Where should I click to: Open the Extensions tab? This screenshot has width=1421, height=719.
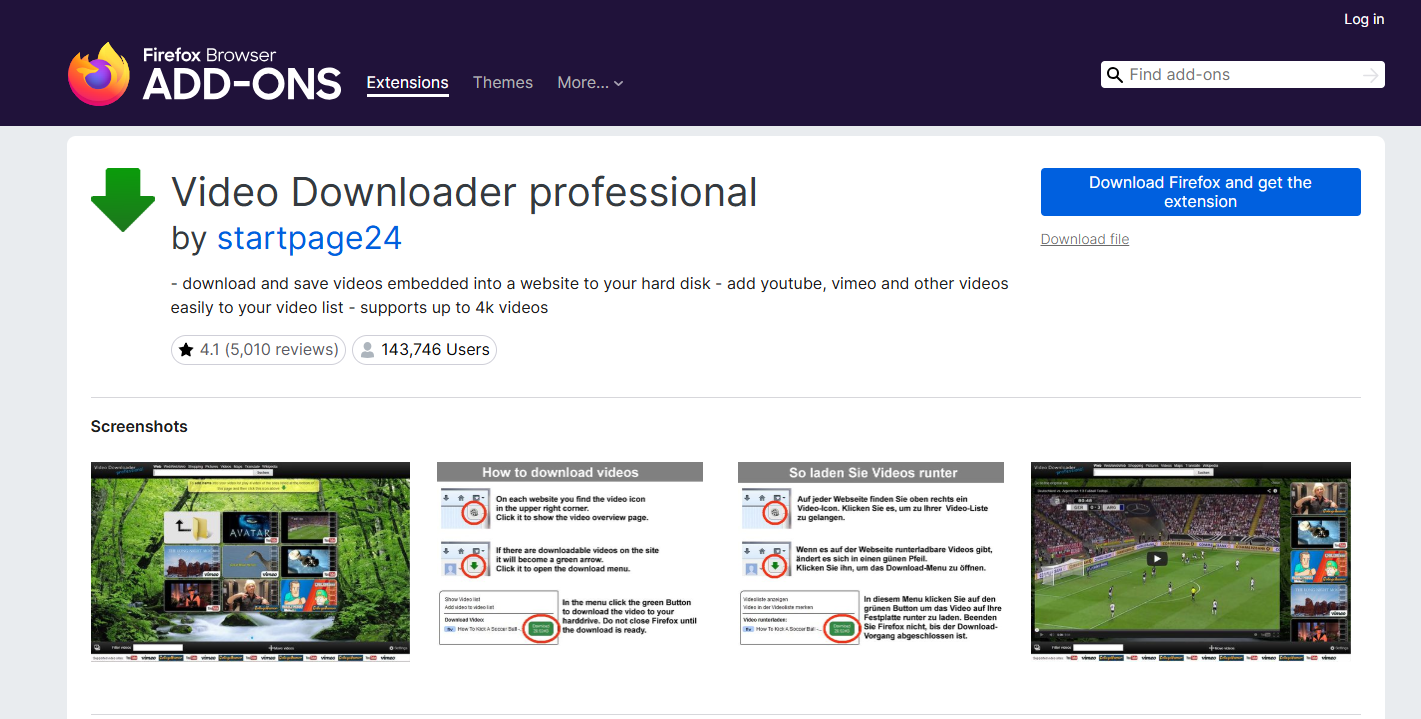pos(408,83)
